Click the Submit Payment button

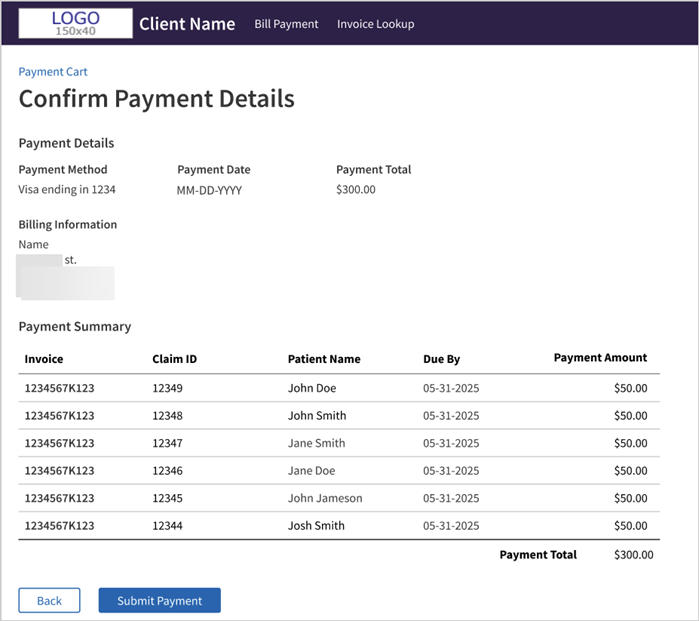pyautogui.click(x=160, y=600)
